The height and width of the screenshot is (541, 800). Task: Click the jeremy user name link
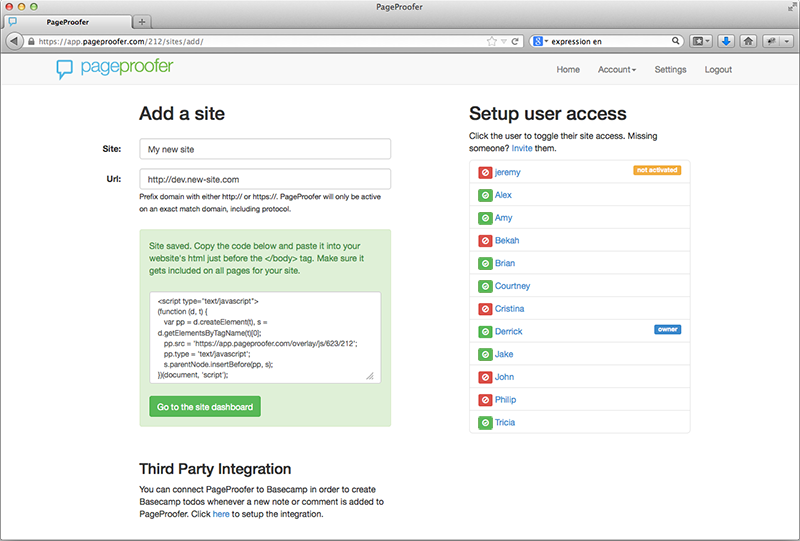508,173
